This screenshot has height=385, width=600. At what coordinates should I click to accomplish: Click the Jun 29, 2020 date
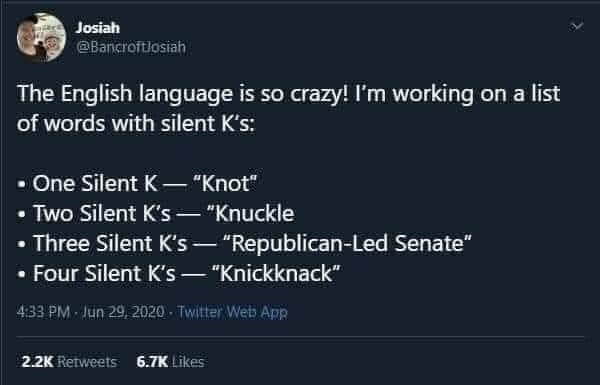point(123,312)
